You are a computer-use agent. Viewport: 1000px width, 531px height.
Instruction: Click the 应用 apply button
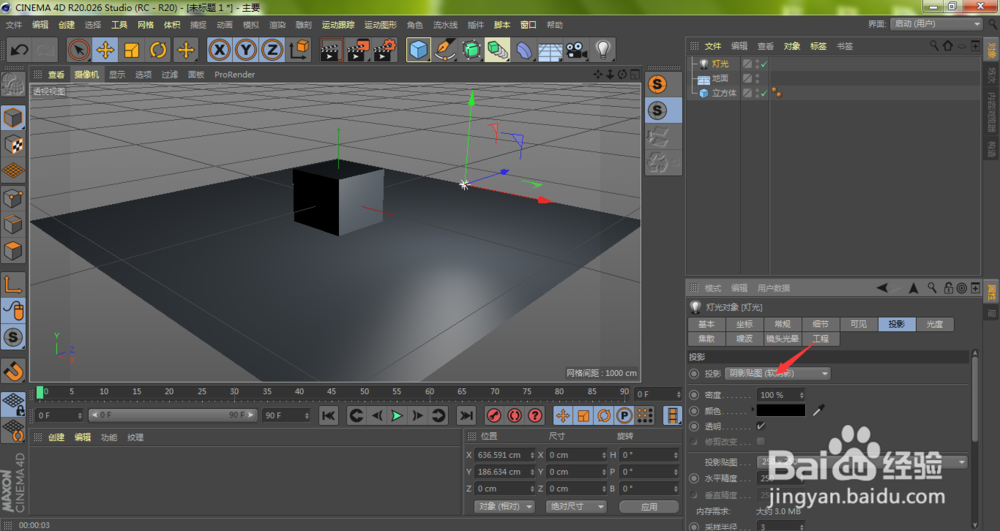click(649, 507)
